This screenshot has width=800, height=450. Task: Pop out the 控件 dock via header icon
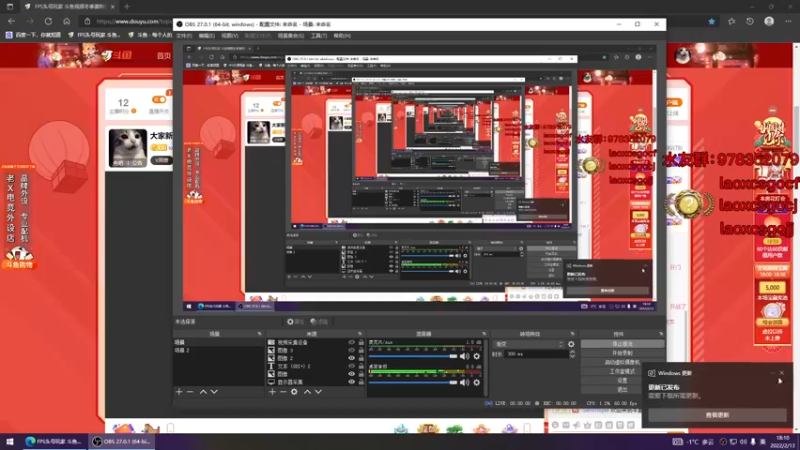[661, 334]
